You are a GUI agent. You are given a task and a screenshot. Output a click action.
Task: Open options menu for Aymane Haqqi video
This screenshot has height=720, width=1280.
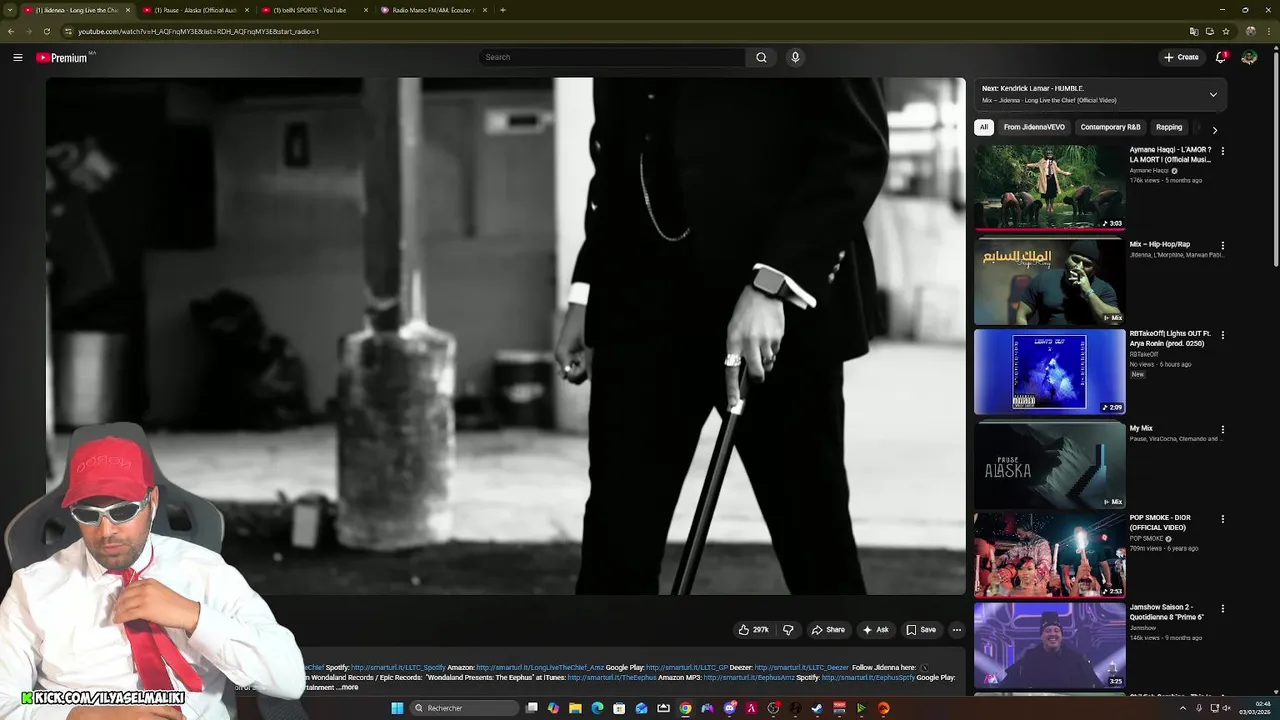point(1222,151)
